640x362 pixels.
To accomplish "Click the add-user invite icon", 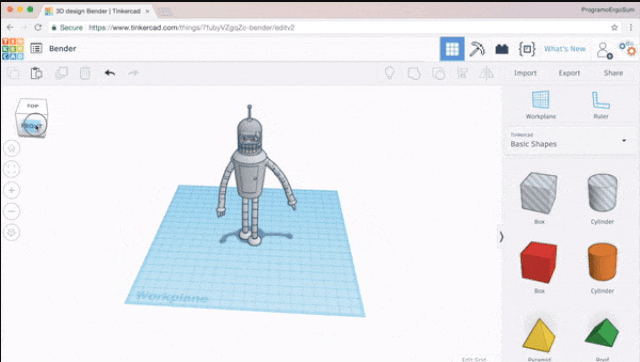I will pyautogui.click(x=604, y=50).
